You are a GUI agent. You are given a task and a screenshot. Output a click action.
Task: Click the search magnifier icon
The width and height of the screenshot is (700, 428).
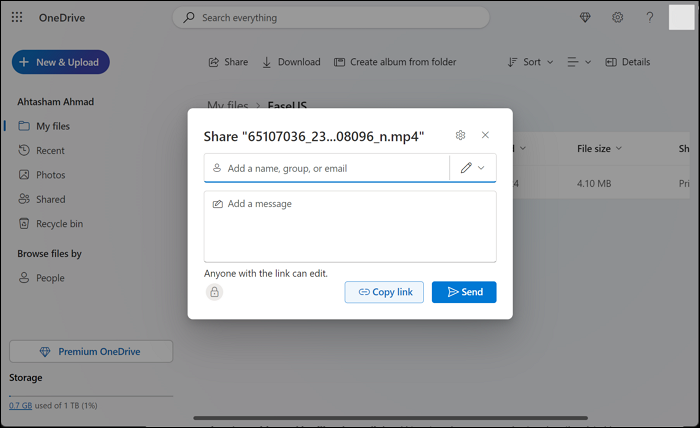tap(189, 17)
